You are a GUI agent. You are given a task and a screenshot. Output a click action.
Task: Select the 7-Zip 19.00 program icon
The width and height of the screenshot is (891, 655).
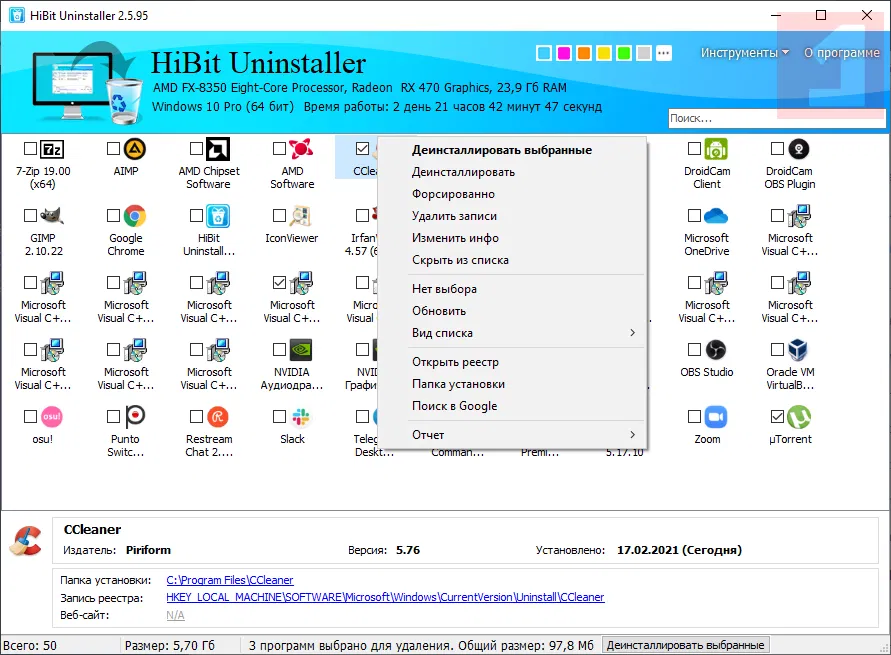(x=52, y=149)
